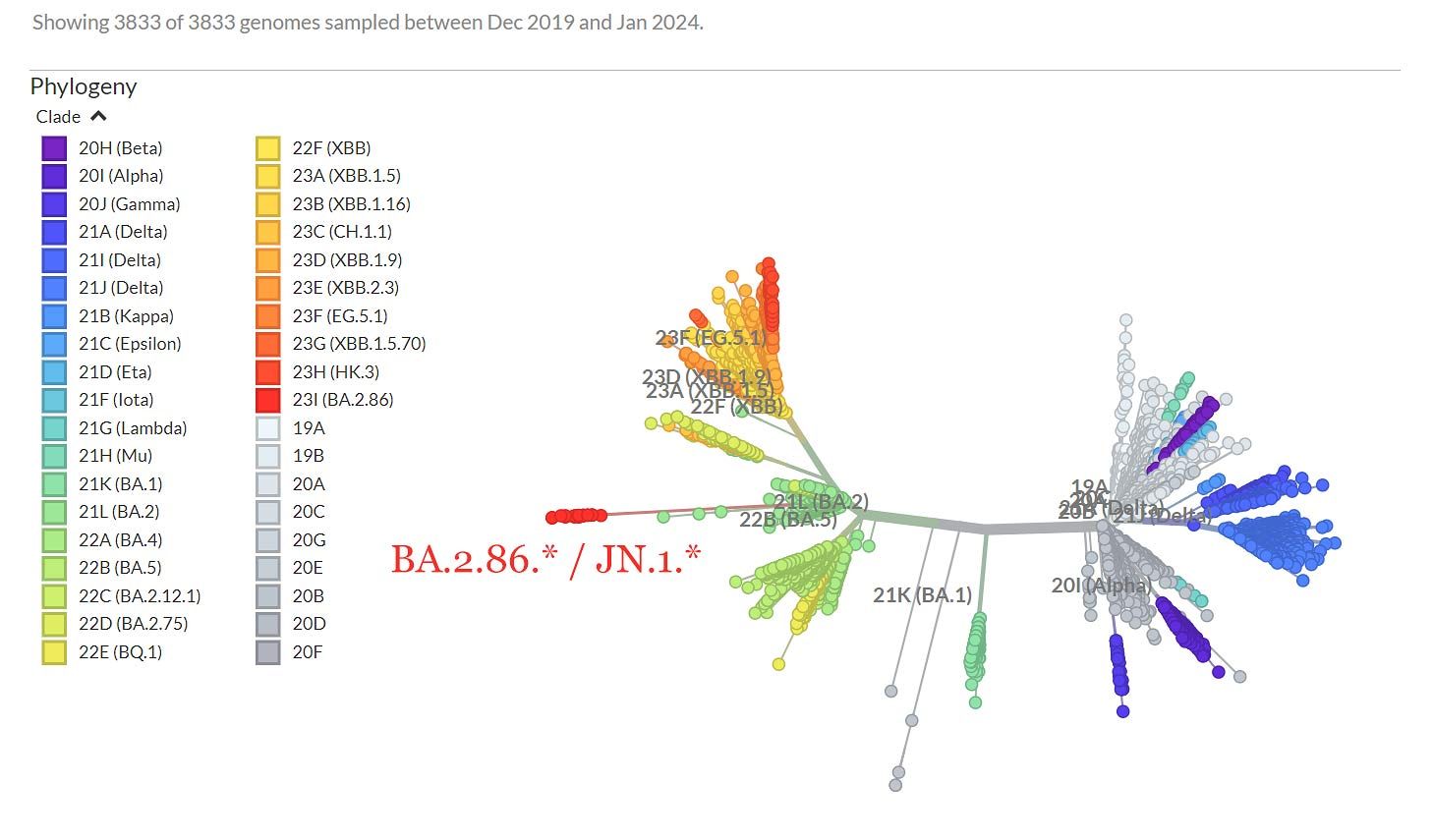Select the 21L (BA.2) legend swatch
This screenshot has height=840, width=1433.
click(54, 512)
